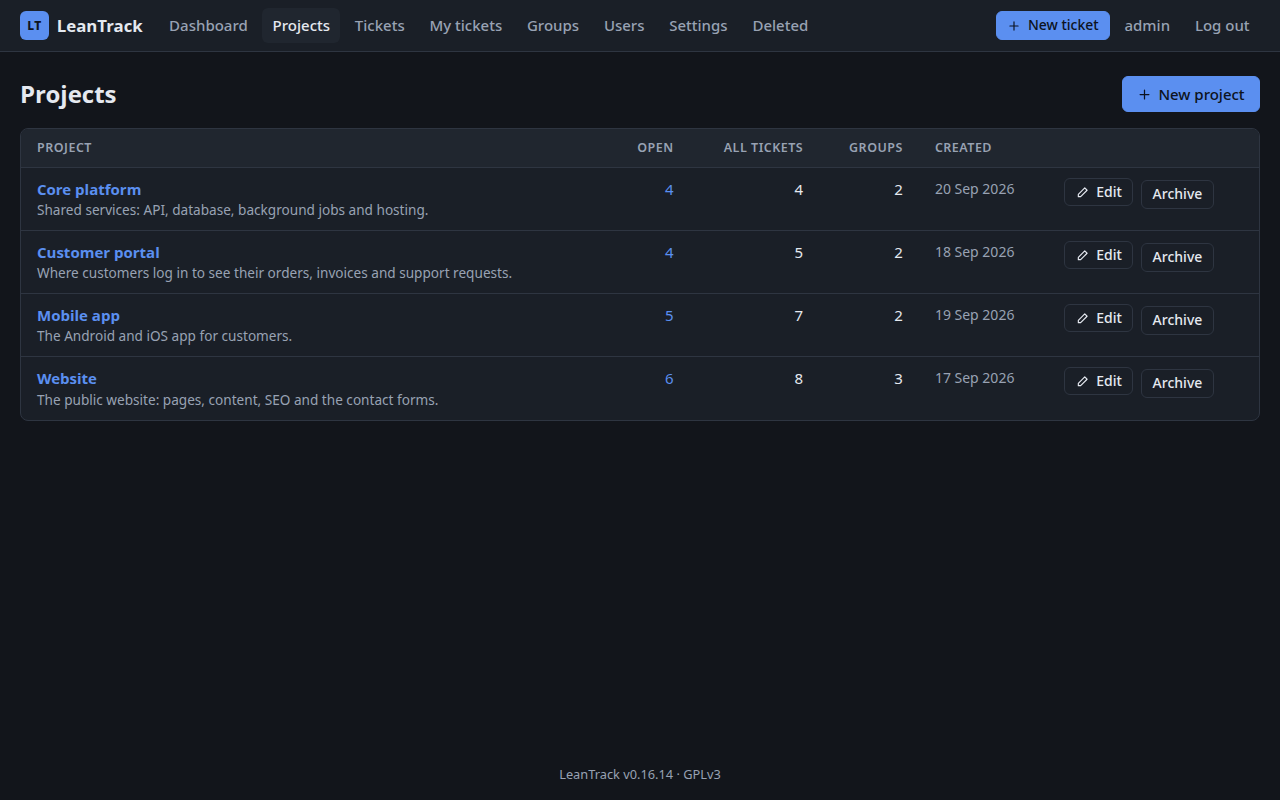
Task: Click the date 20 Sep 2026
Action: (975, 189)
